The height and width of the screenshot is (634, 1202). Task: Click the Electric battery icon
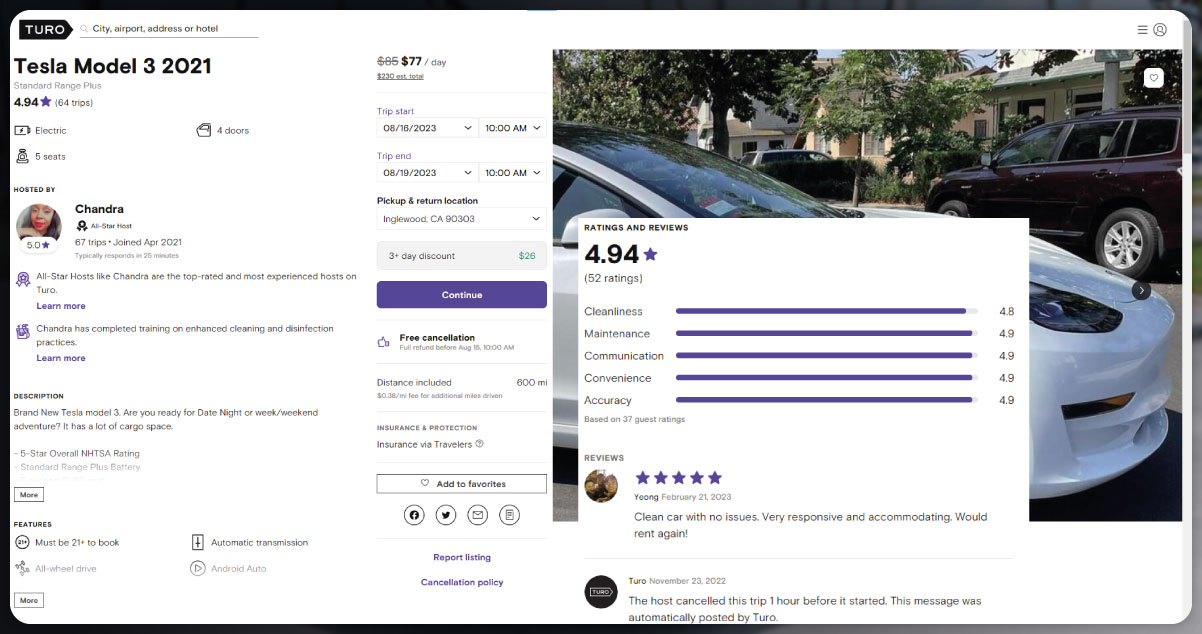point(22,131)
